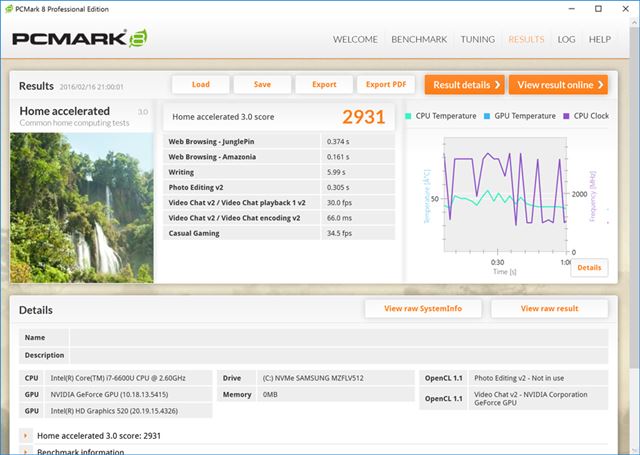The width and height of the screenshot is (640, 455).
Task: Click the temperature and clock chart
Action: (505, 195)
